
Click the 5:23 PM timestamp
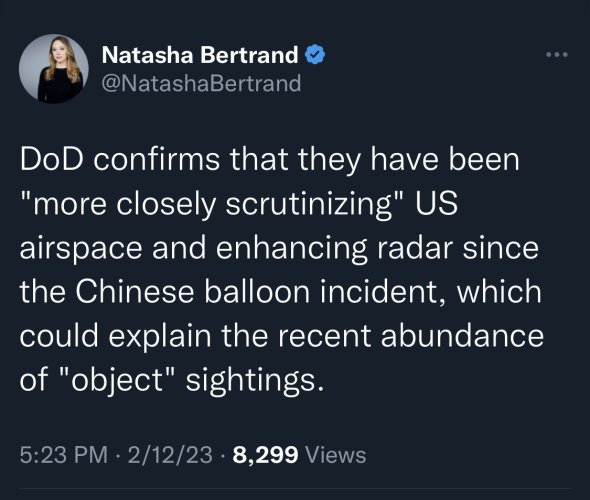64,454
